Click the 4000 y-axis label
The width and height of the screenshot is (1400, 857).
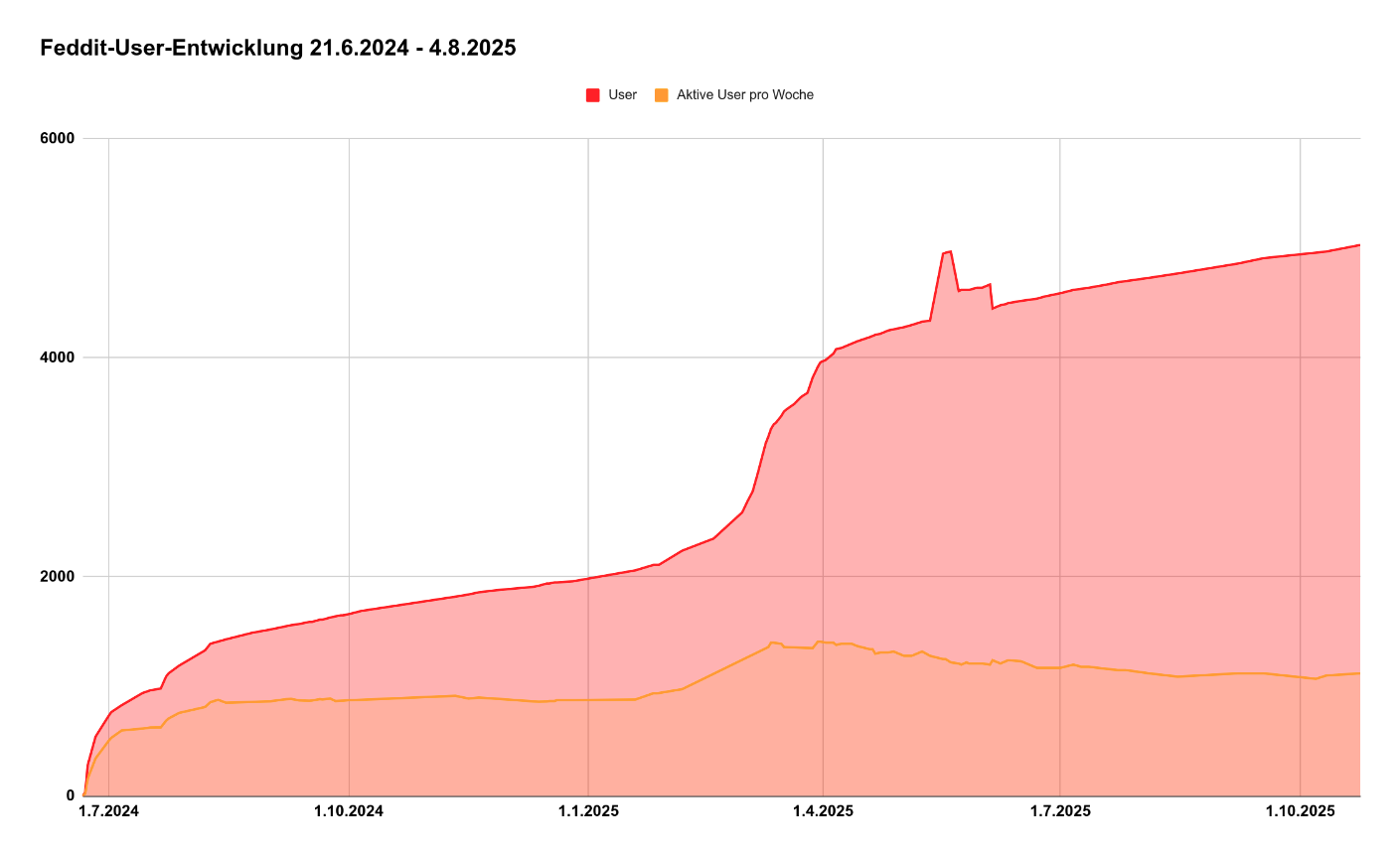[58, 357]
